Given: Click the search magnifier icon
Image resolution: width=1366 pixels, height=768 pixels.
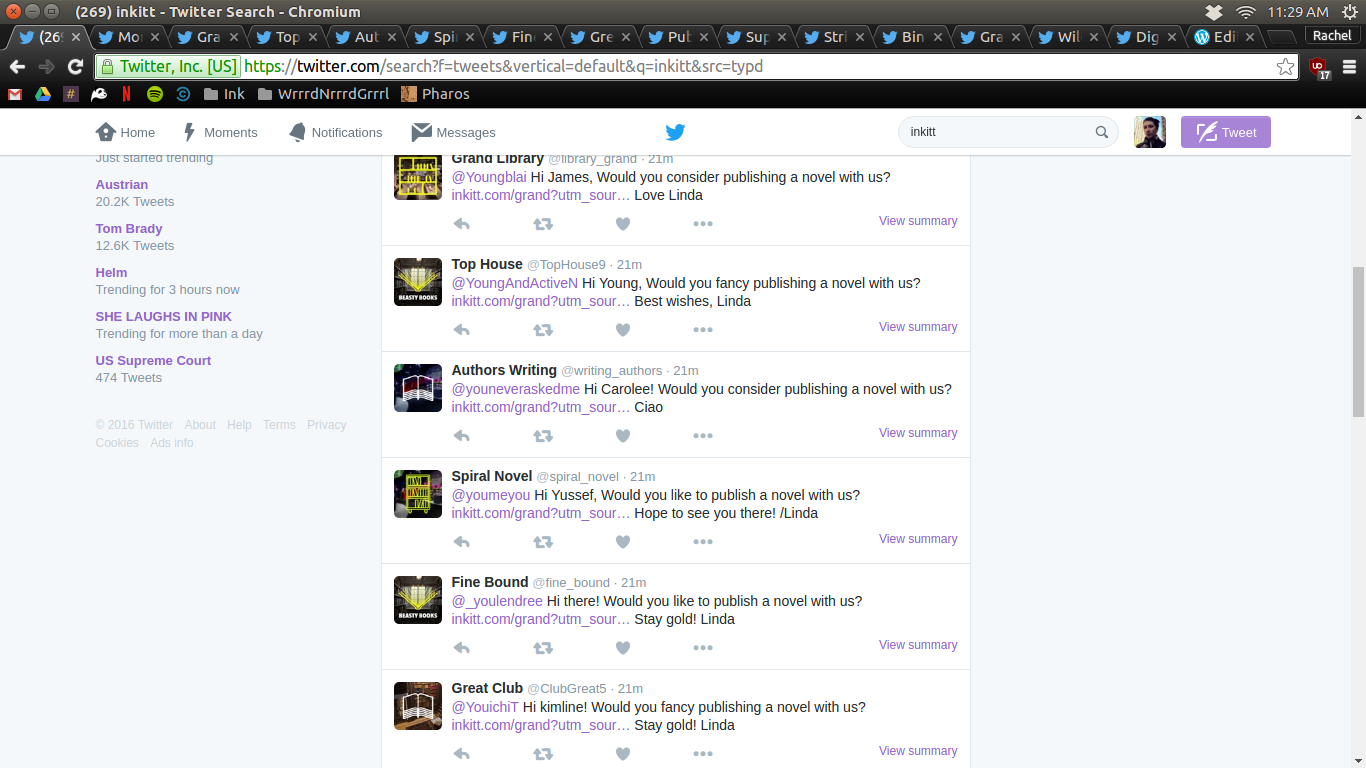Looking at the screenshot, I should 1101,132.
